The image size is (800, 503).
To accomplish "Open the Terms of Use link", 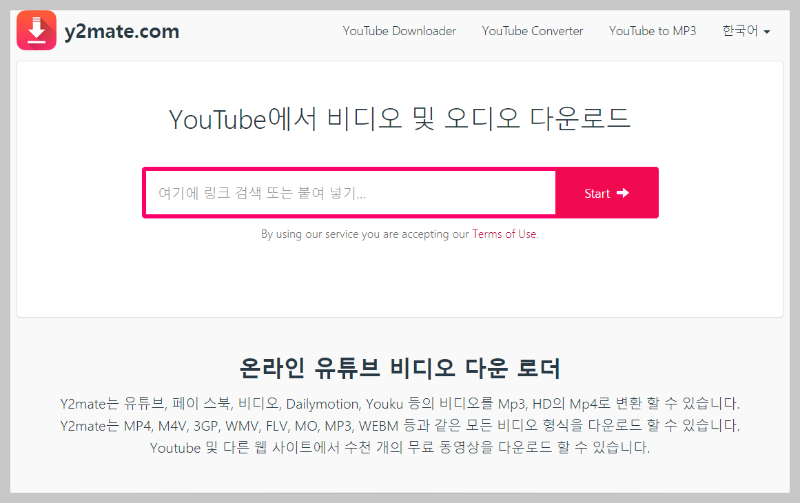I will click(x=504, y=234).
